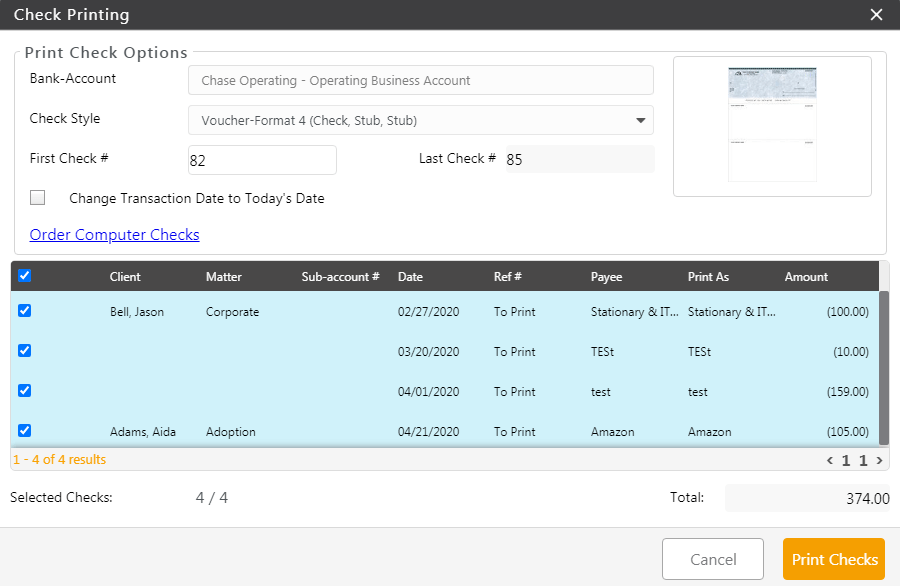
Task: Sort the table by Client column
Action: (x=125, y=277)
